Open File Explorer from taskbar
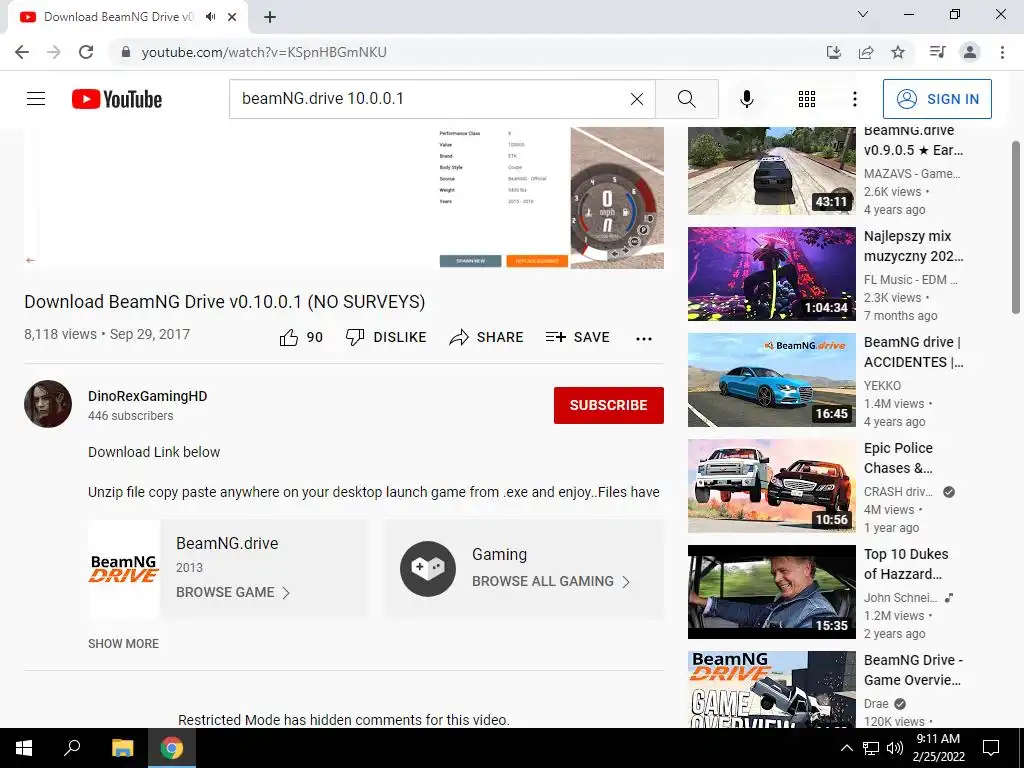 pyautogui.click(x=122, y=748)
